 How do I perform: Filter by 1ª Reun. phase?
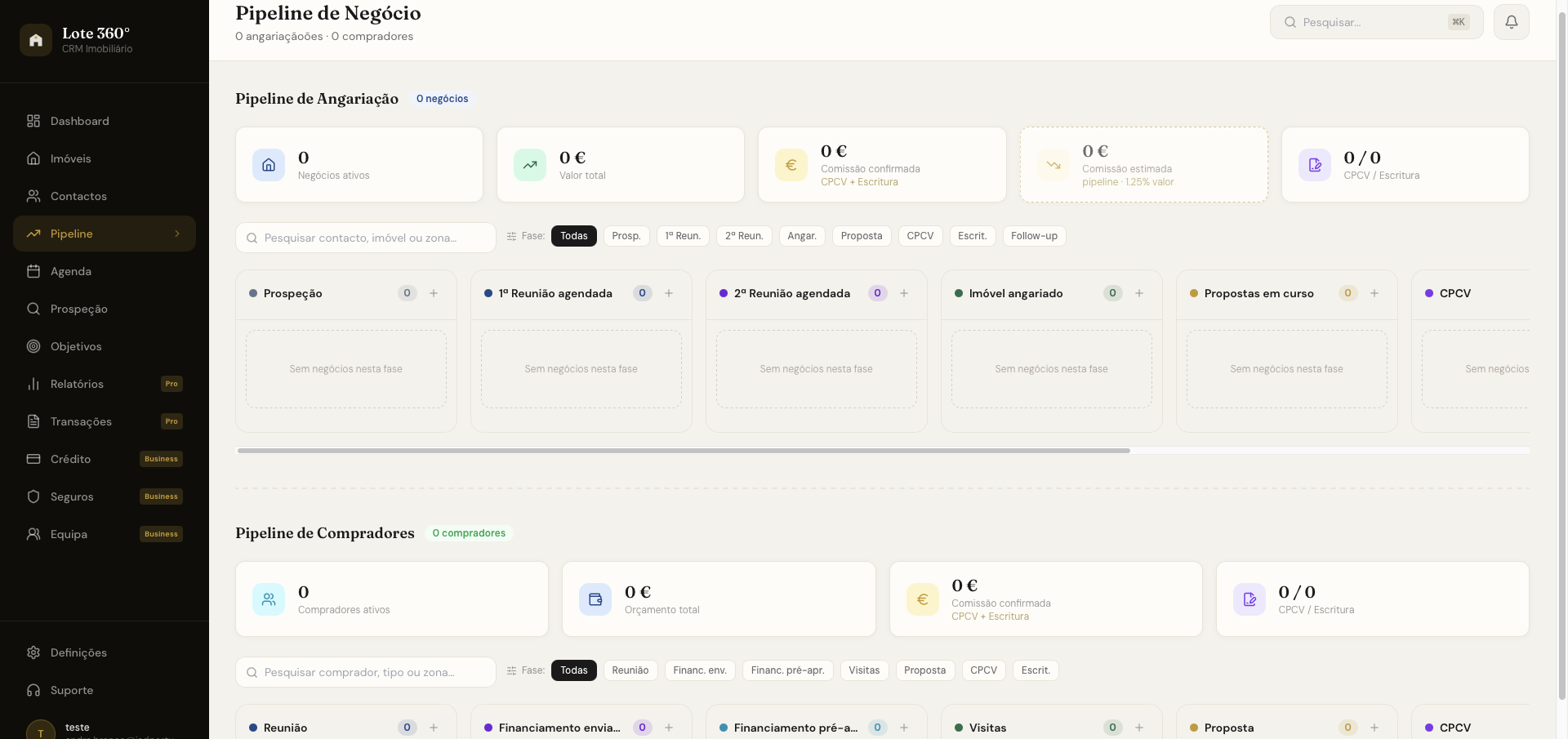[683, 236]
